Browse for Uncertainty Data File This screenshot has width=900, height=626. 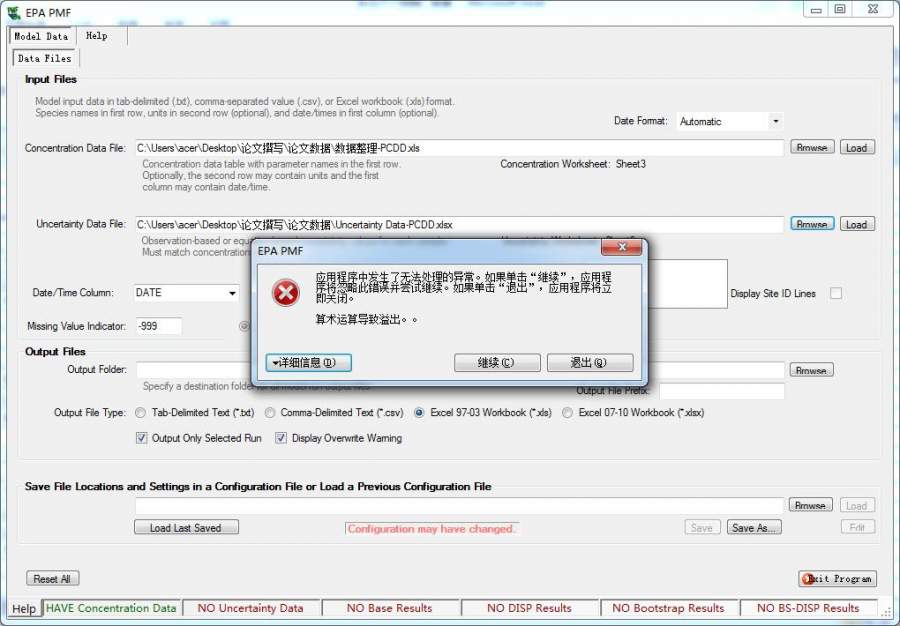pos(812,224)
